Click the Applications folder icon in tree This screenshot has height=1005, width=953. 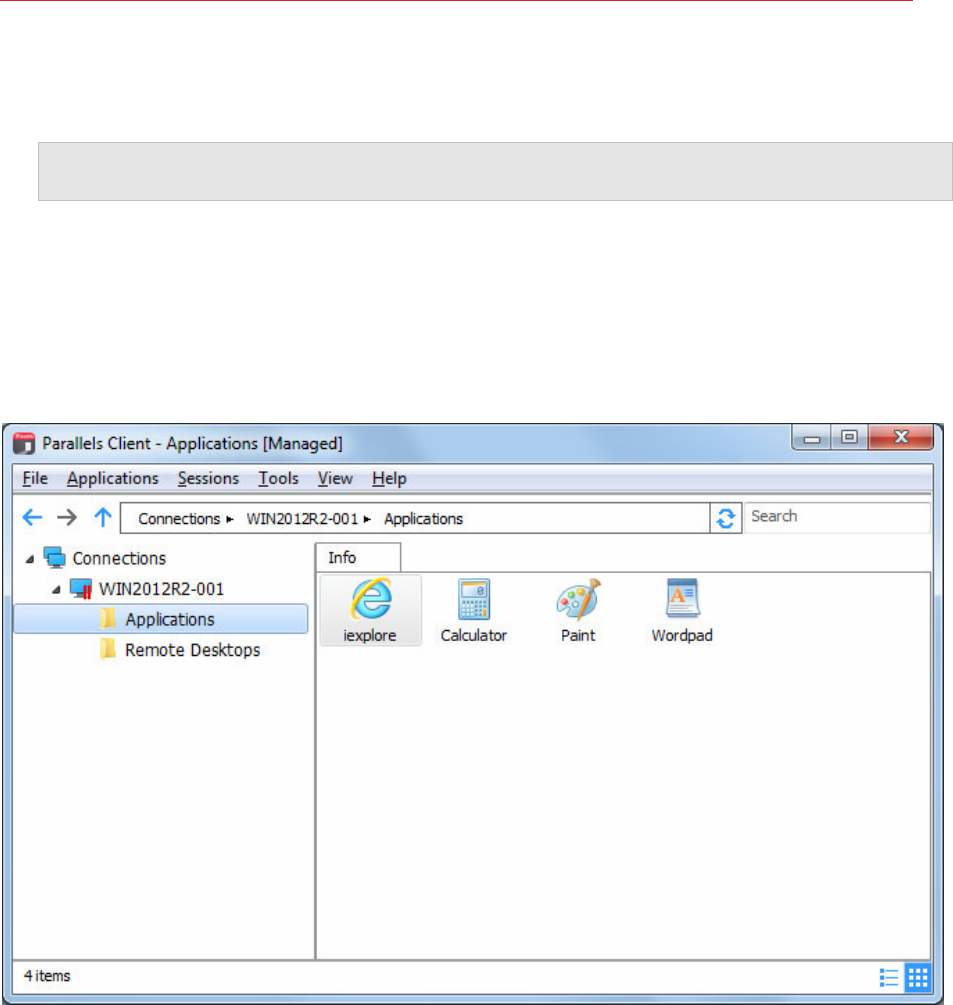[x=108, y=619]
